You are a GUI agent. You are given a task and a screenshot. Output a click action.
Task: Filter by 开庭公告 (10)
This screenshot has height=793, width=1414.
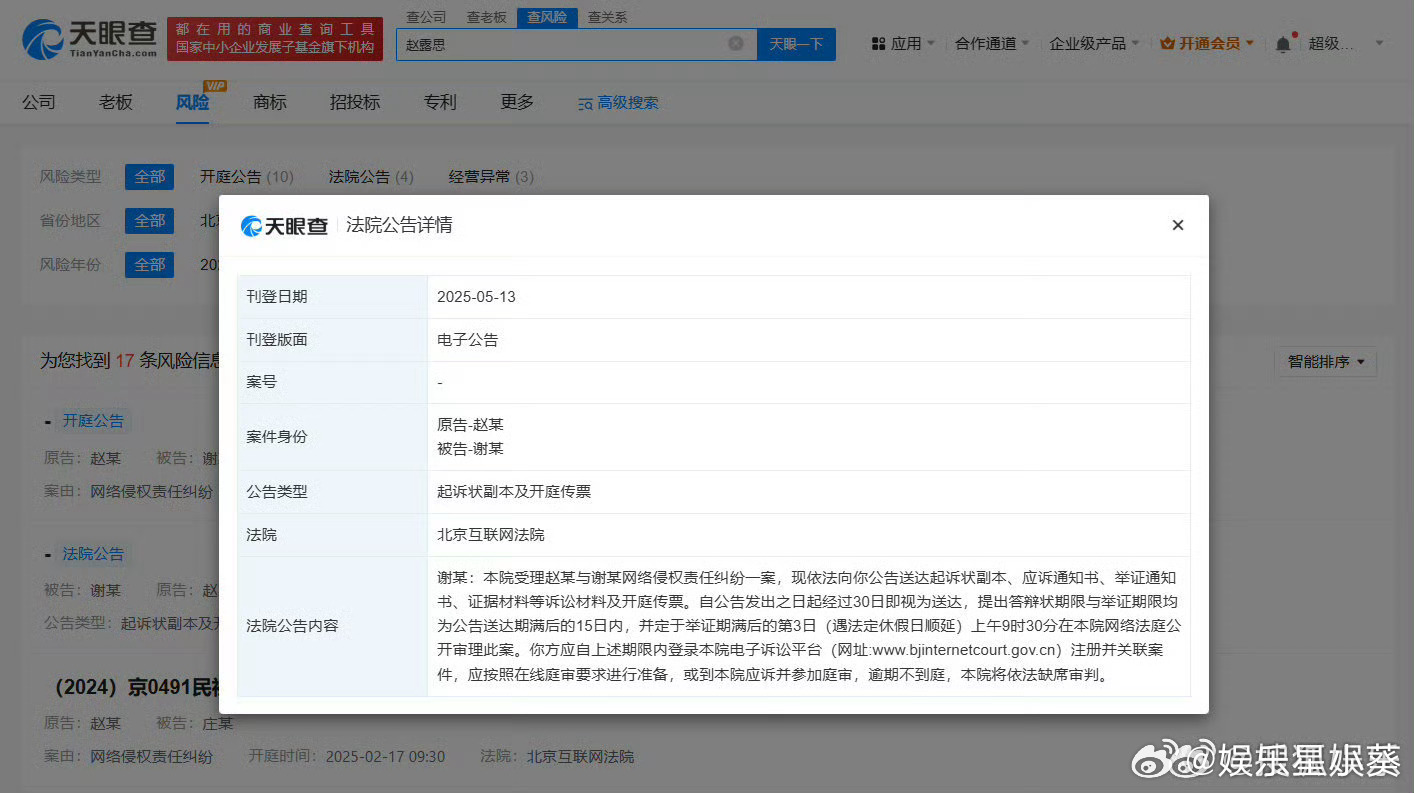coord(246,176)
